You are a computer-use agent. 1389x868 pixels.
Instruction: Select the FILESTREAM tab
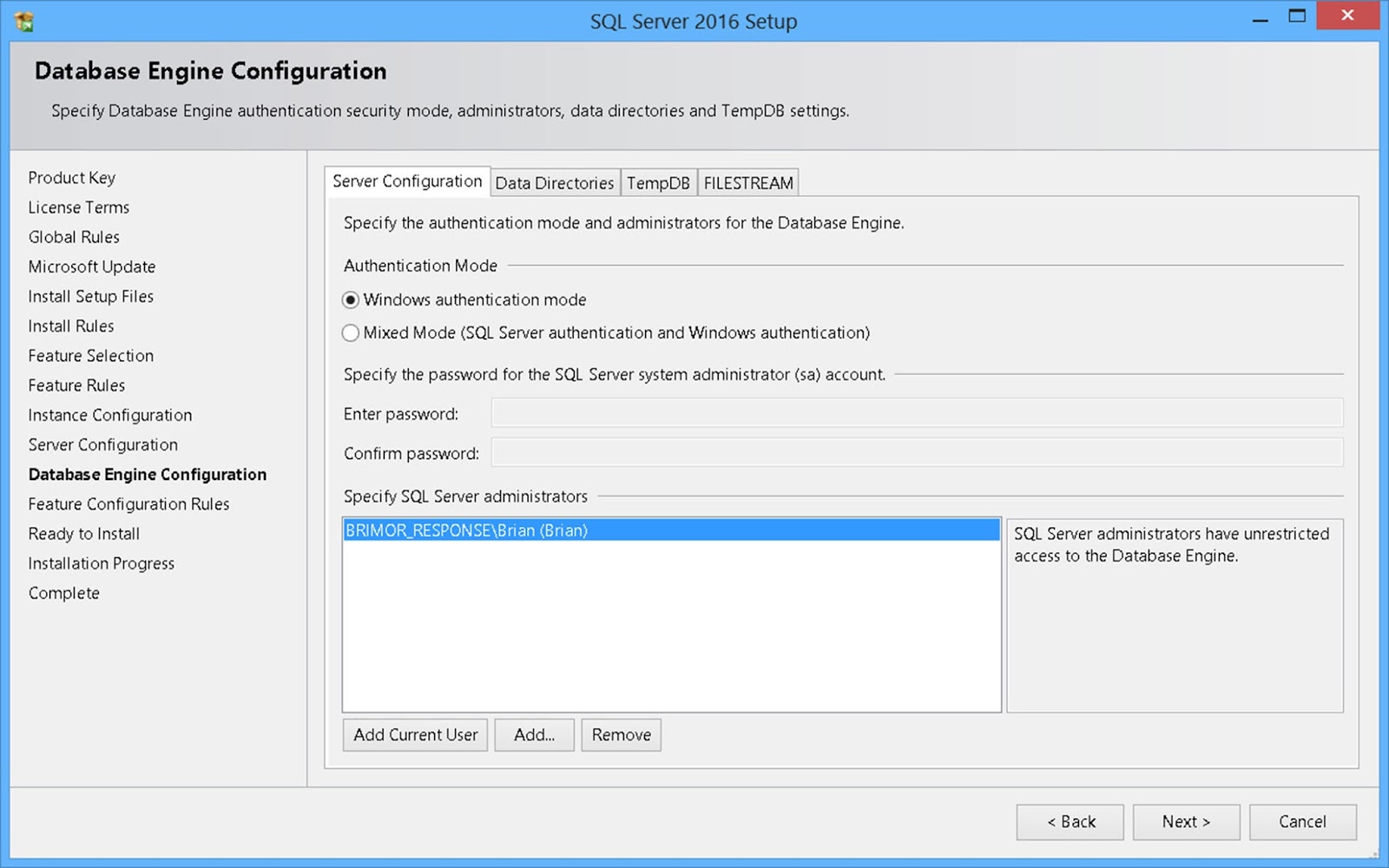pyautogui.click(x=747, y=182)
